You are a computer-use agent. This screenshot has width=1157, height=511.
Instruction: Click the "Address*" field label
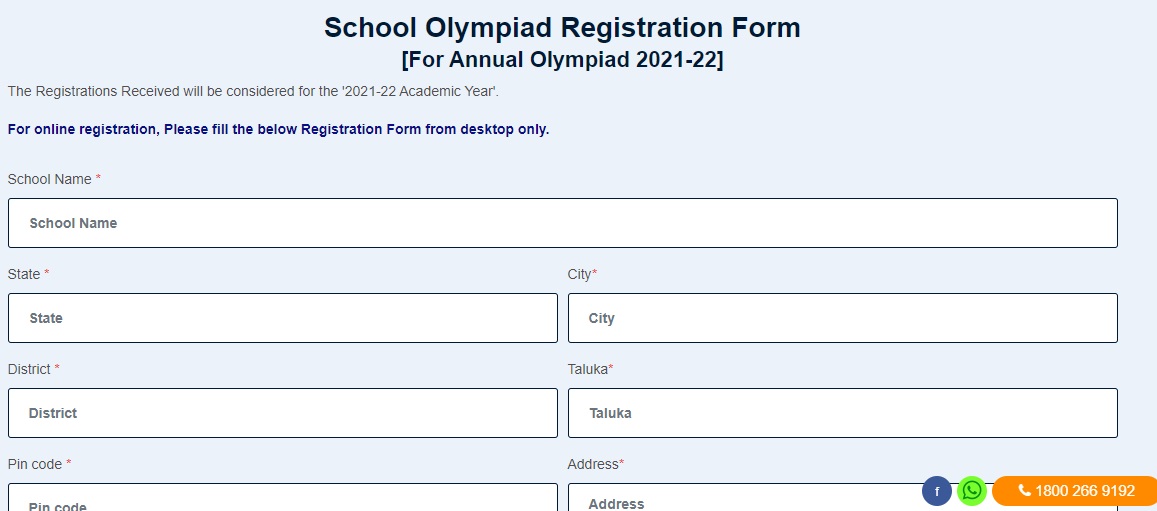point(595,464)
